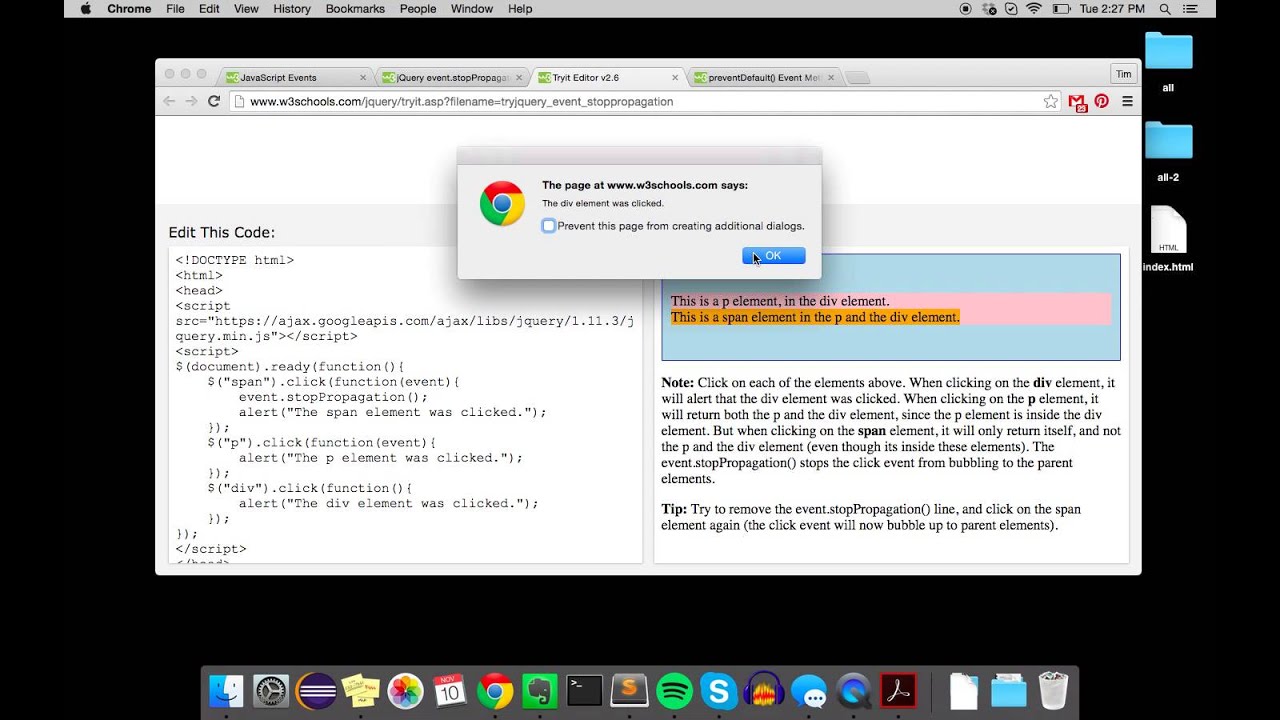This screenshot has height=720, width=1280.
Task: Click the OK button in the alert dialog
Action: pyautogui.click(x=773, y=256)
